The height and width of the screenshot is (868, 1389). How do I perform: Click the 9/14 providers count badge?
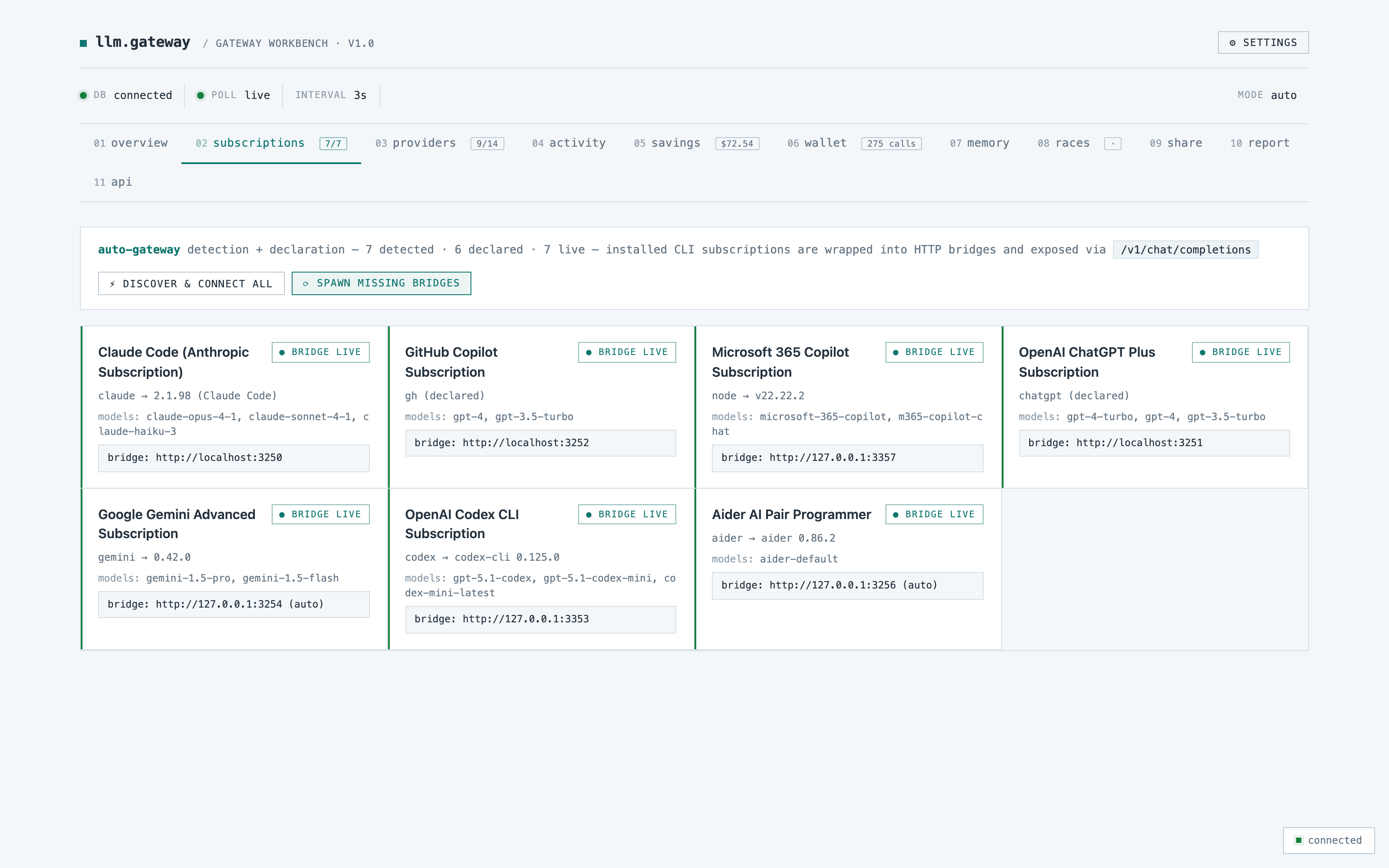[487, 144]
